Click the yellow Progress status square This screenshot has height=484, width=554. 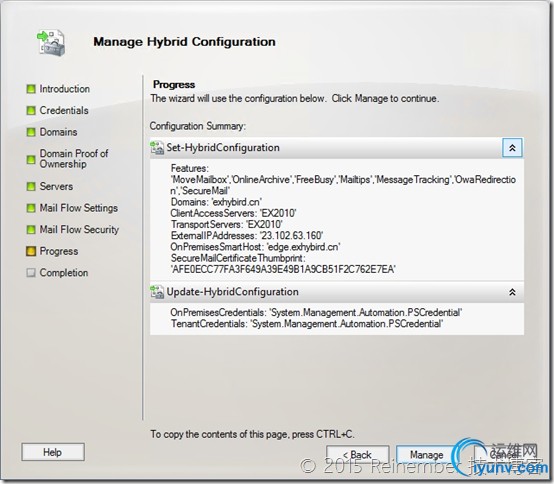(x=31, y=252)
